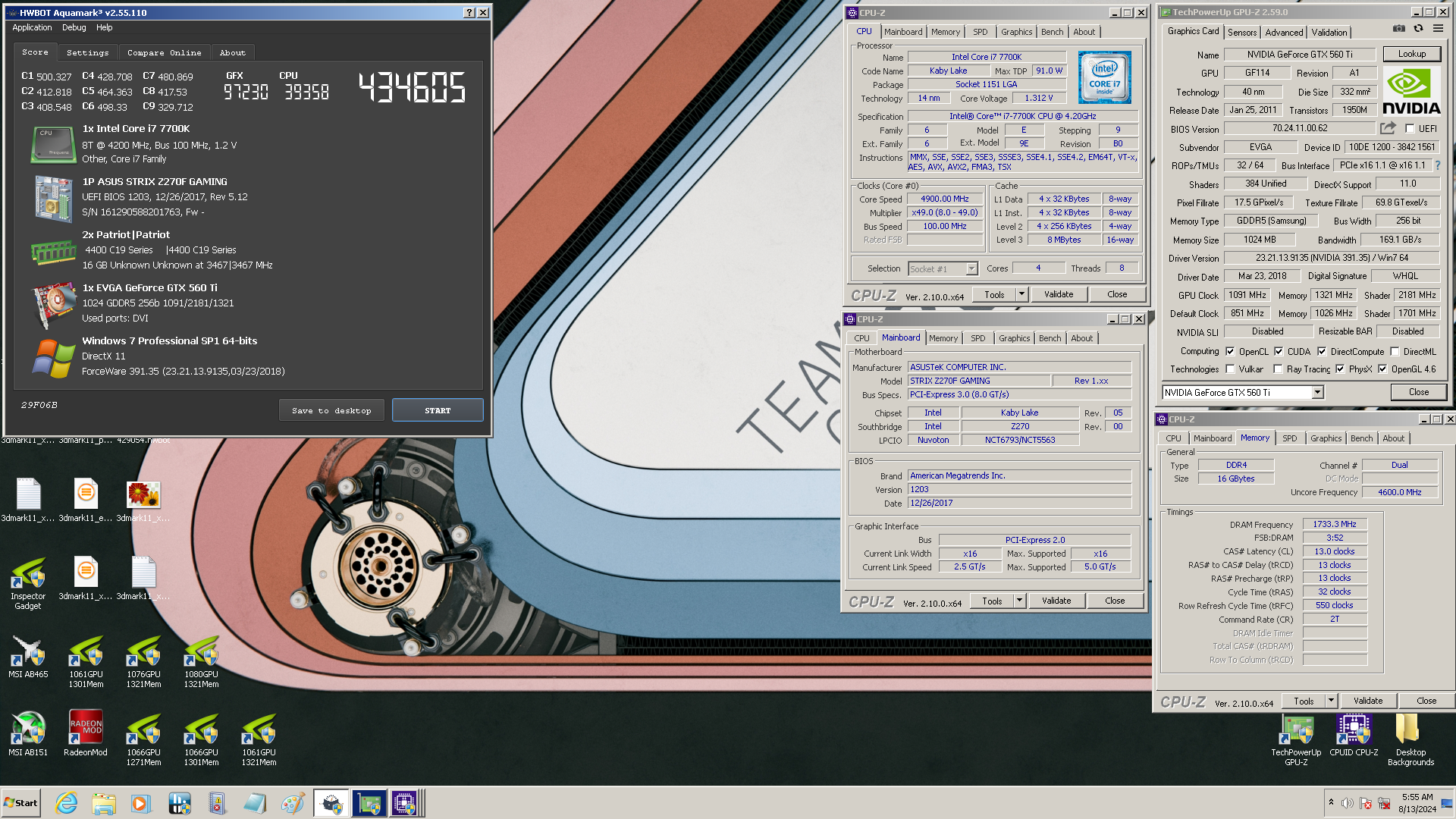
Task: Open Windows Media Player from taskbar
Action: click(x=141, y=803)
